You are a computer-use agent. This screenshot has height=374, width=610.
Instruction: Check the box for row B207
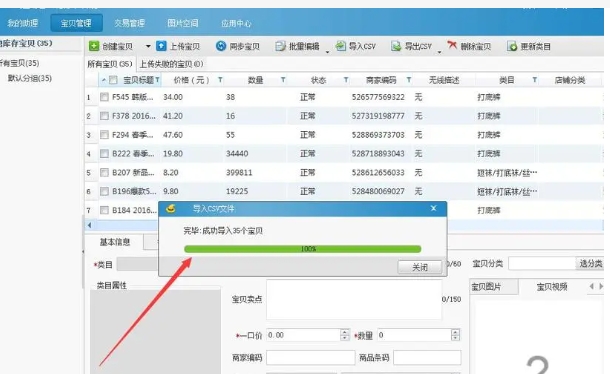click(104, 172)
